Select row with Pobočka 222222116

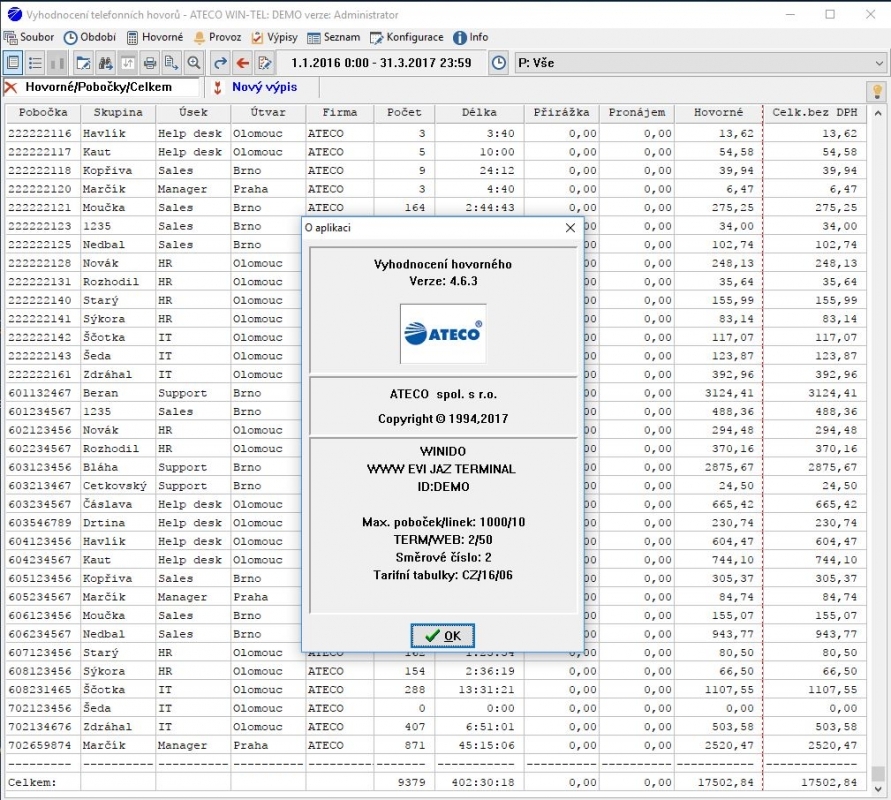click(436, 134)
